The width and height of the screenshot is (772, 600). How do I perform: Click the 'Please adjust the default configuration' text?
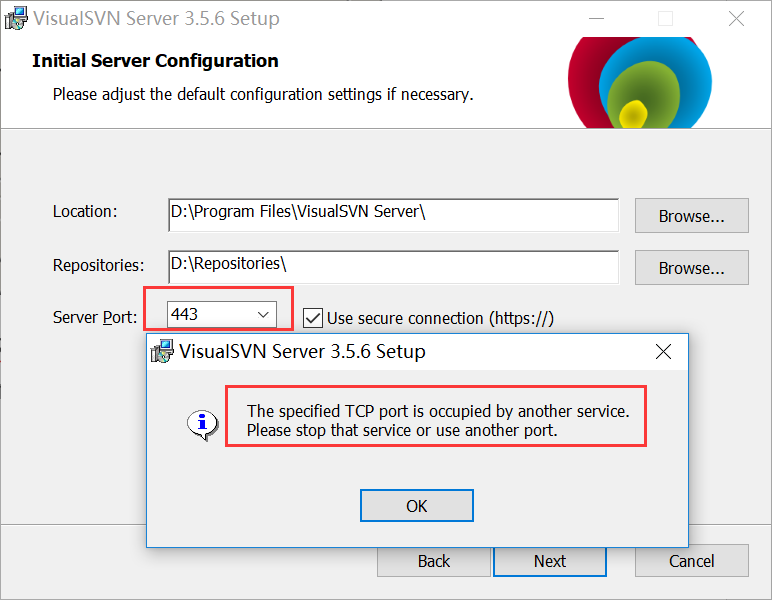tap(263, 94)
